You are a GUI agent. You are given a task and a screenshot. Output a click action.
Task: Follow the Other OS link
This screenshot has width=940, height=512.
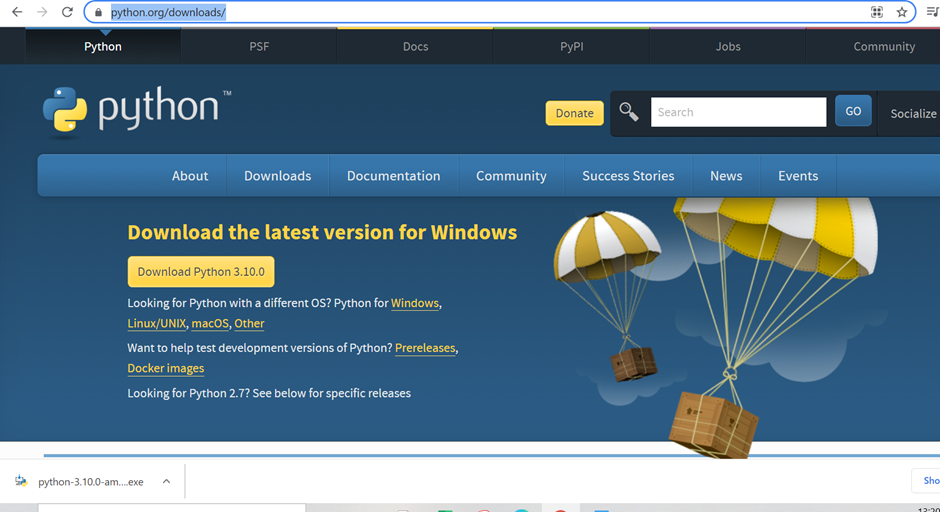(249, 324)
